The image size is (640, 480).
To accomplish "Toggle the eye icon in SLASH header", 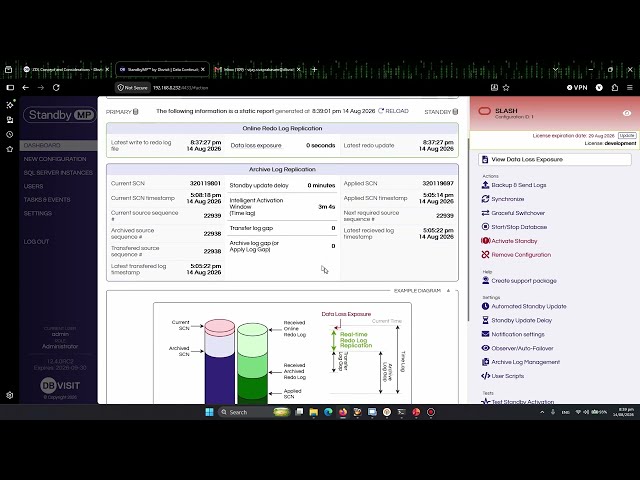I will pos(627,113).
